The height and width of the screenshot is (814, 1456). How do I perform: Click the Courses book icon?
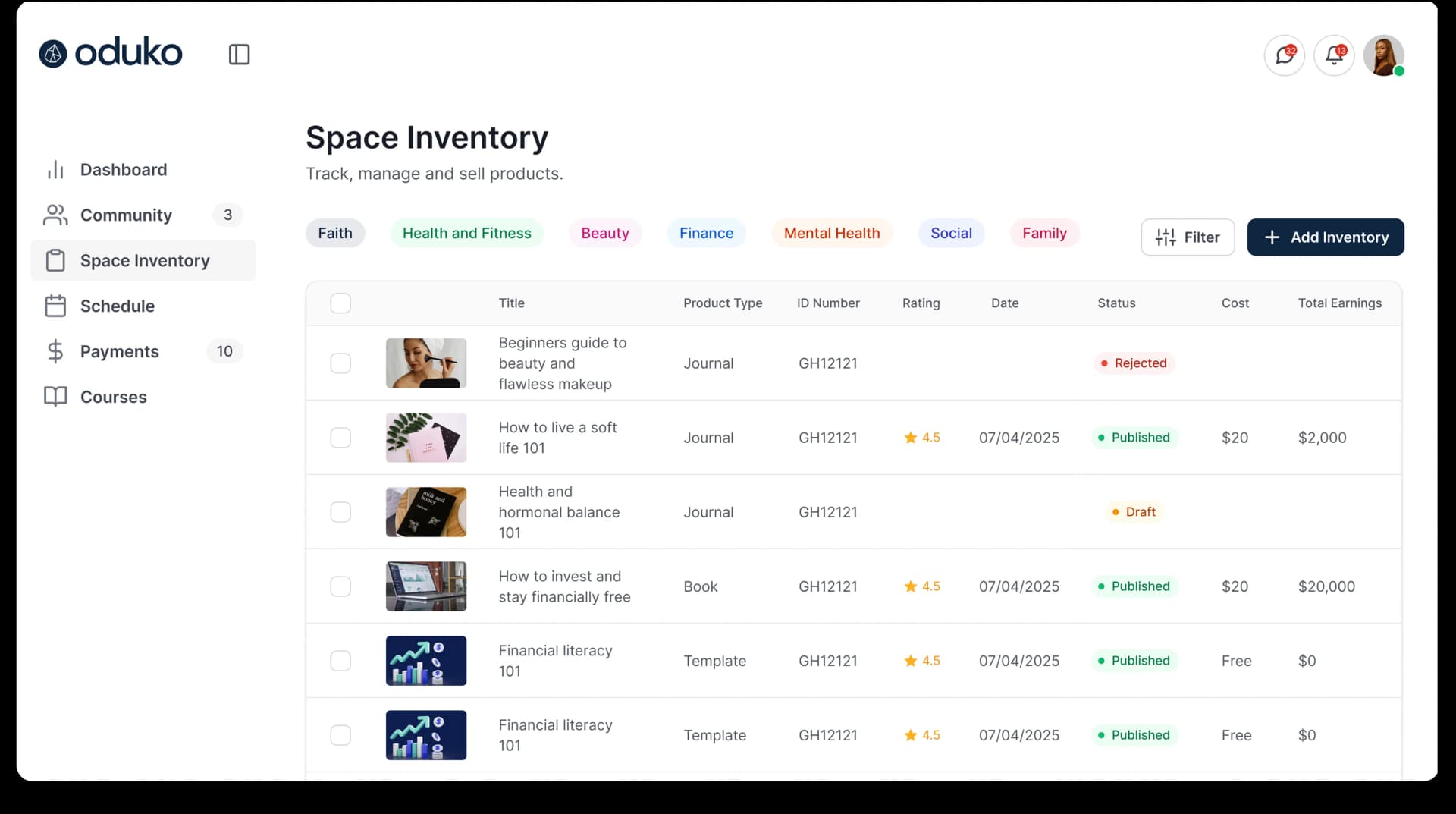(x=55, y=397)
